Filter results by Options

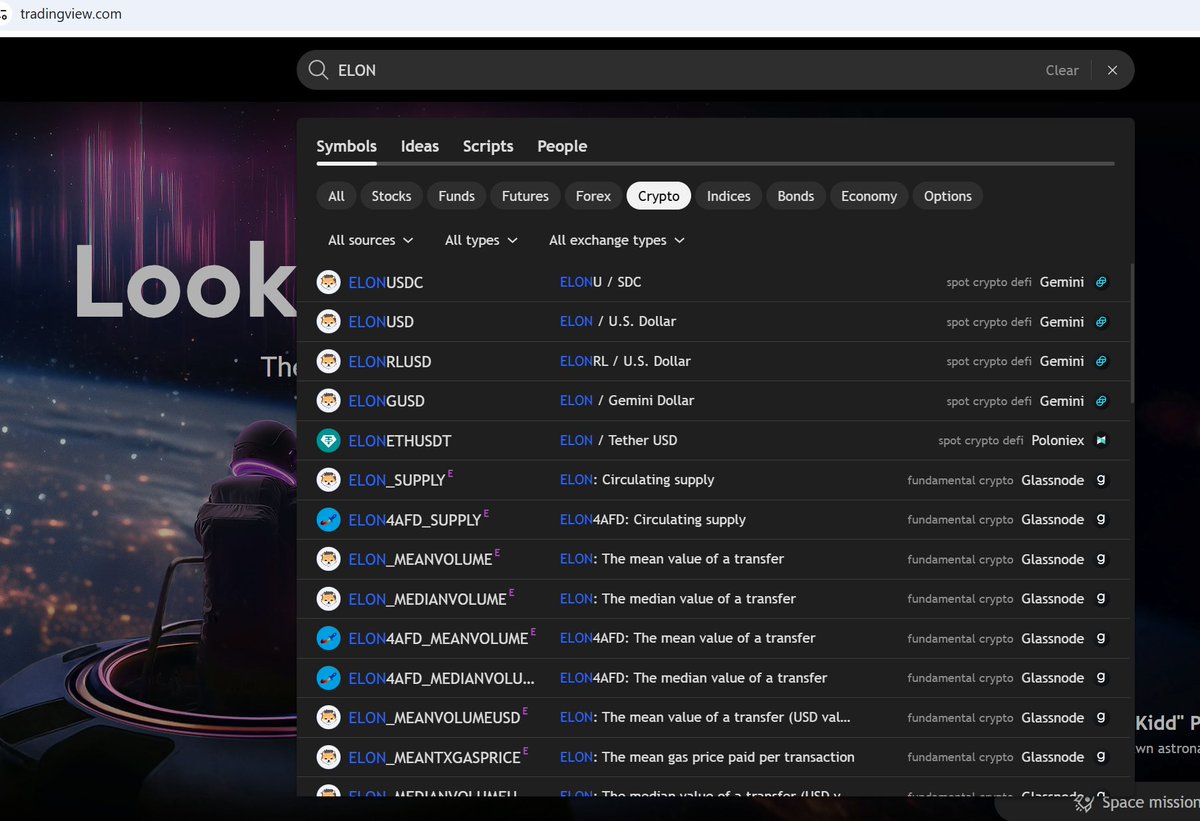[948, 196]
